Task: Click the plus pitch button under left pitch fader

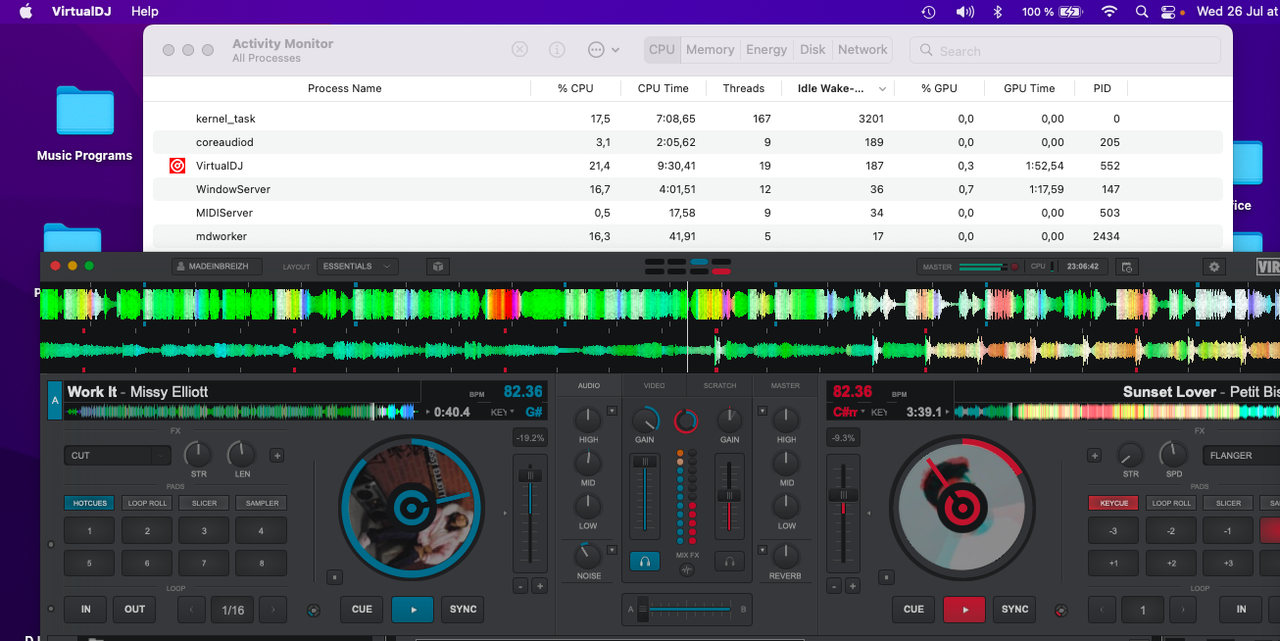Action: tap(540, 586)
